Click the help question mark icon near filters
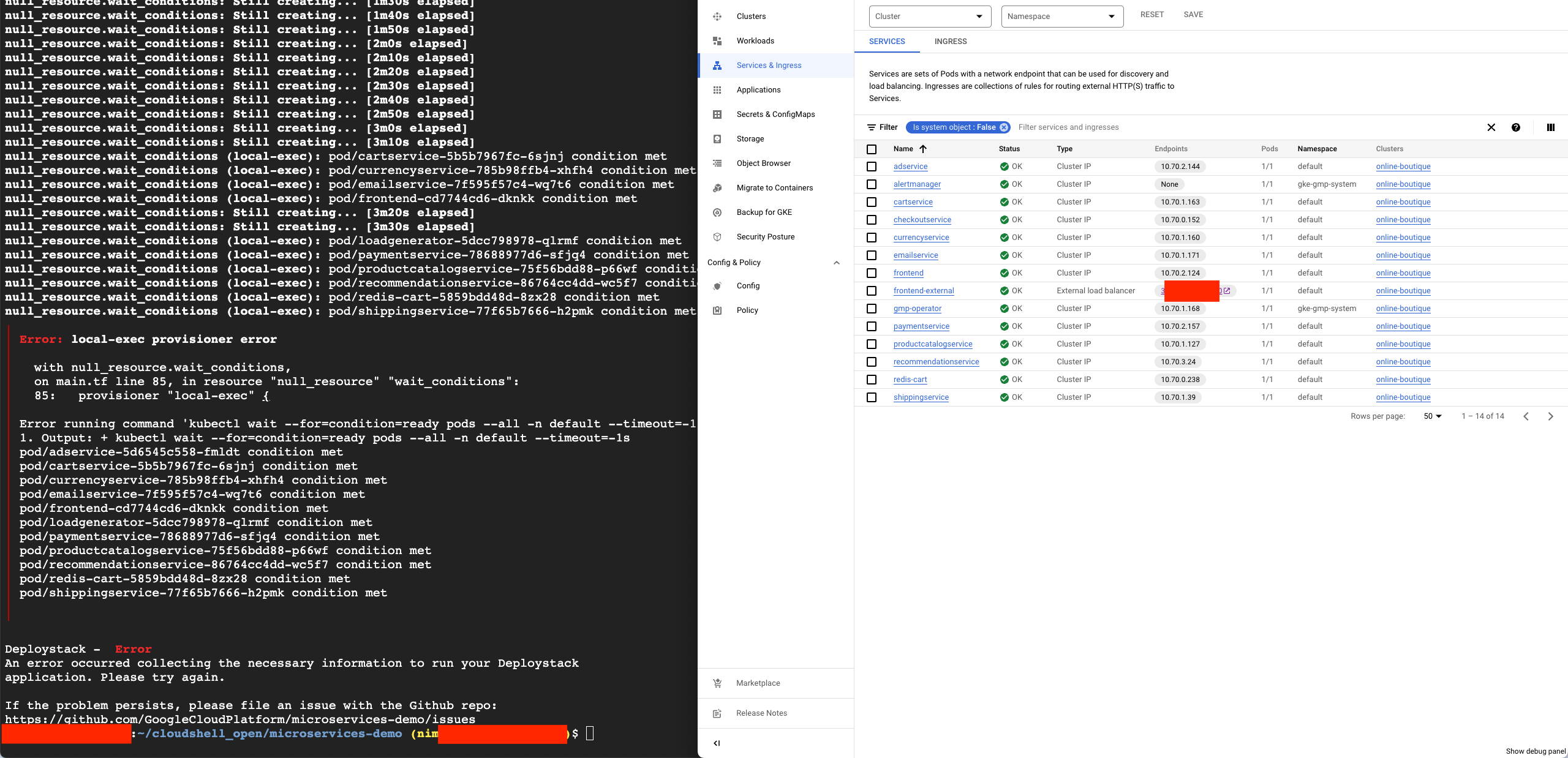 click(1516, 127)
